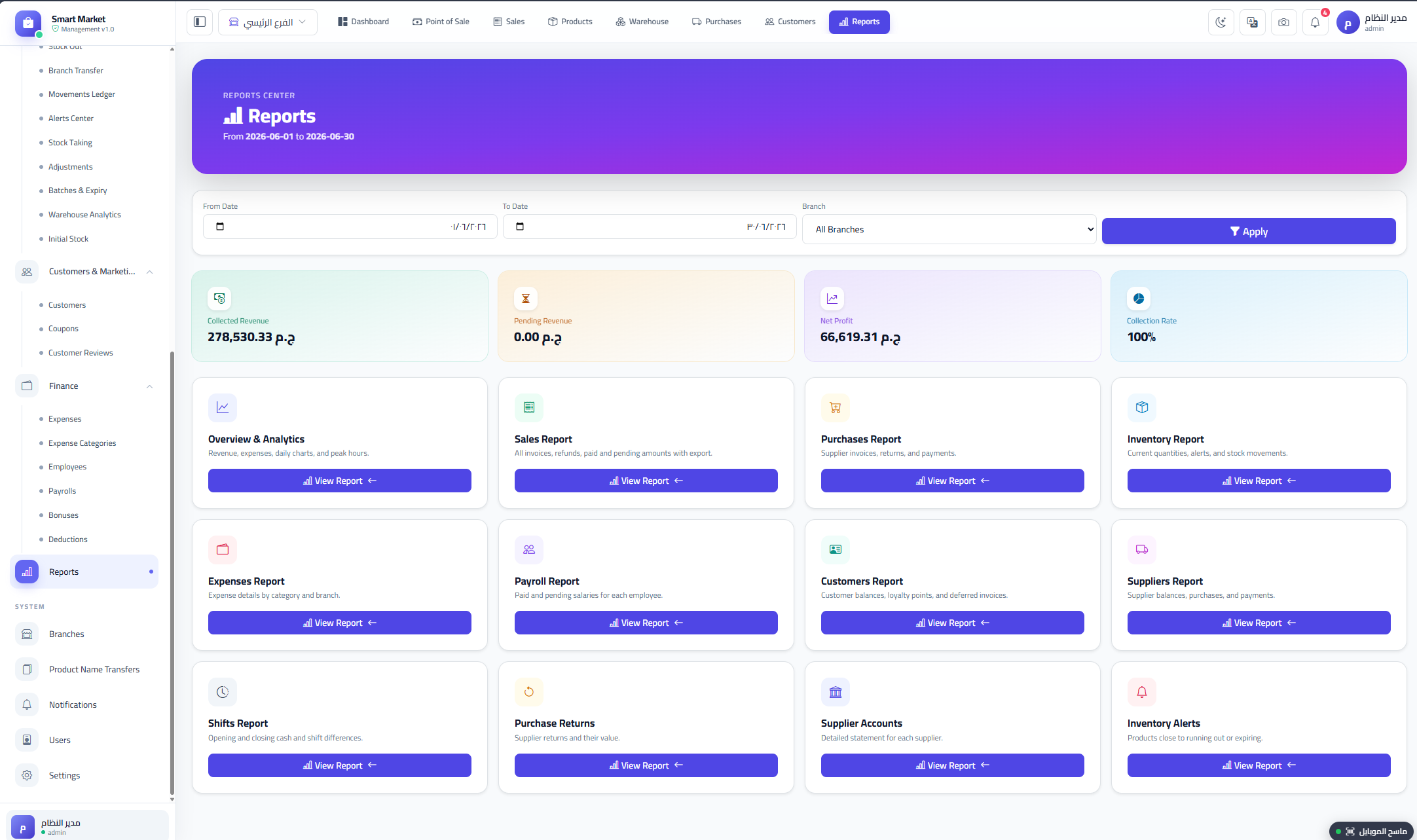Open Coupons in sidebar
The height and width of the screenshot is (840, 1417).
[64, 329]
